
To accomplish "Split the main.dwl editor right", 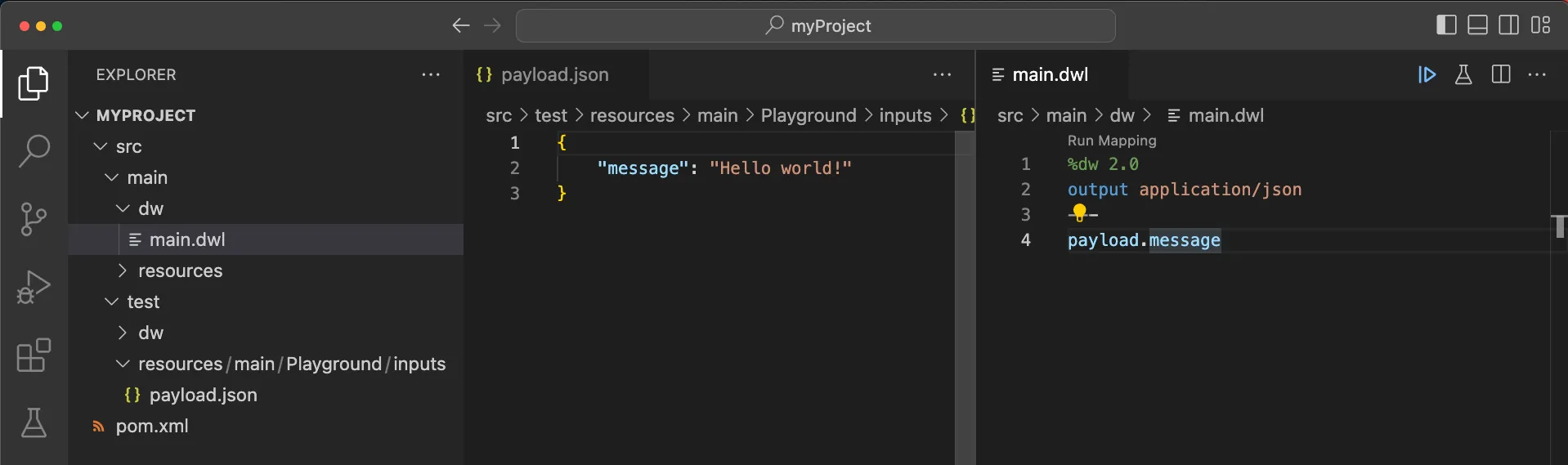I will [1501, 74].
